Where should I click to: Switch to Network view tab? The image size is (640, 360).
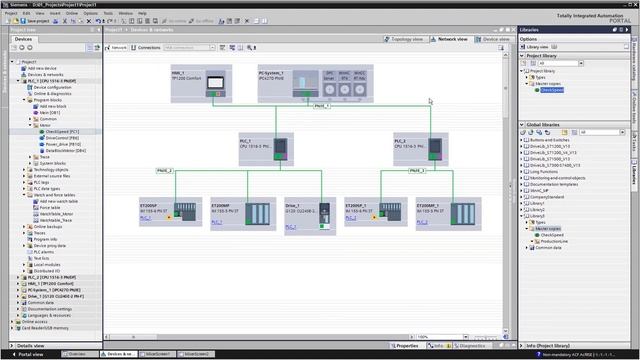[x=449, y=39]
